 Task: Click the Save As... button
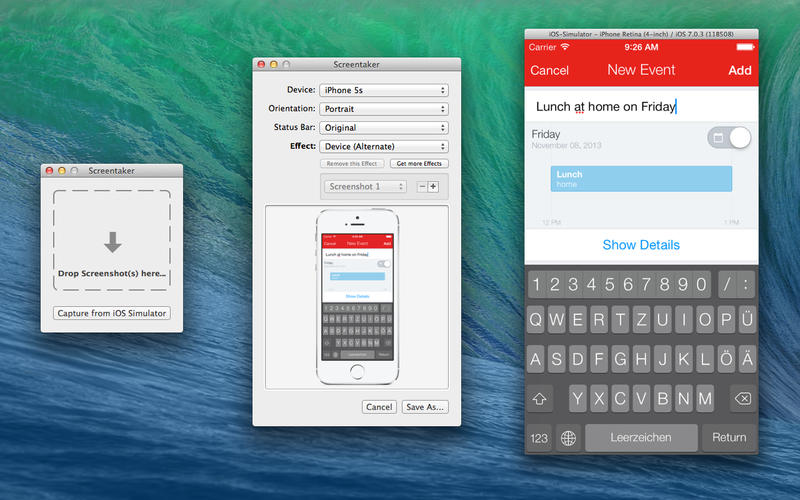pos(425,407)
